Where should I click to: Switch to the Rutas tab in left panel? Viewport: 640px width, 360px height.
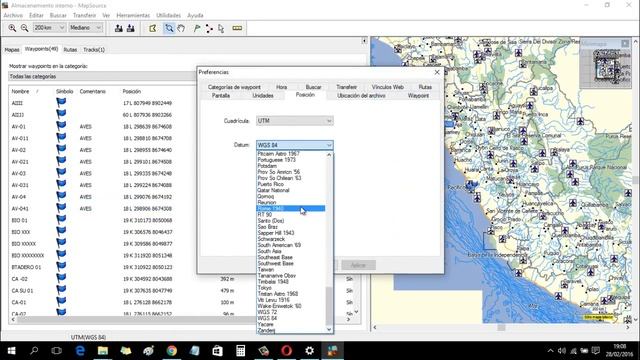coord(70,49)
